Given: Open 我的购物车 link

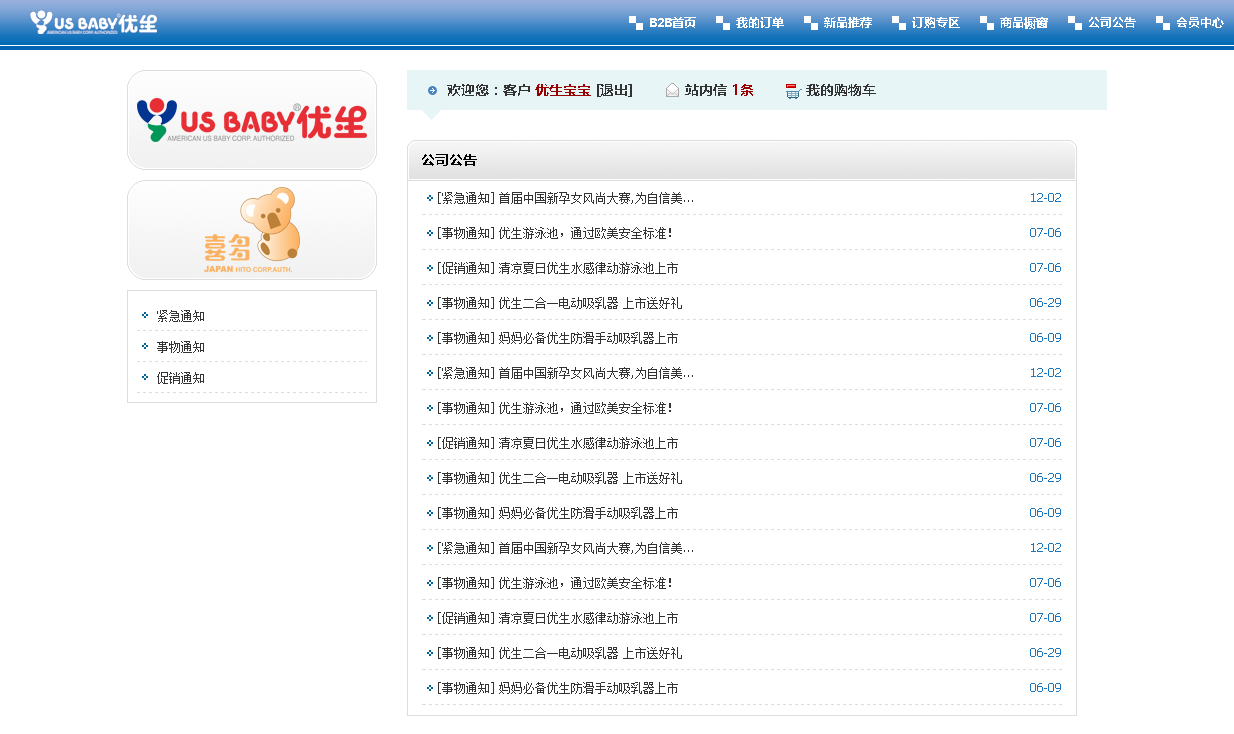Looking at the screenshot, I should pos(840,91).
